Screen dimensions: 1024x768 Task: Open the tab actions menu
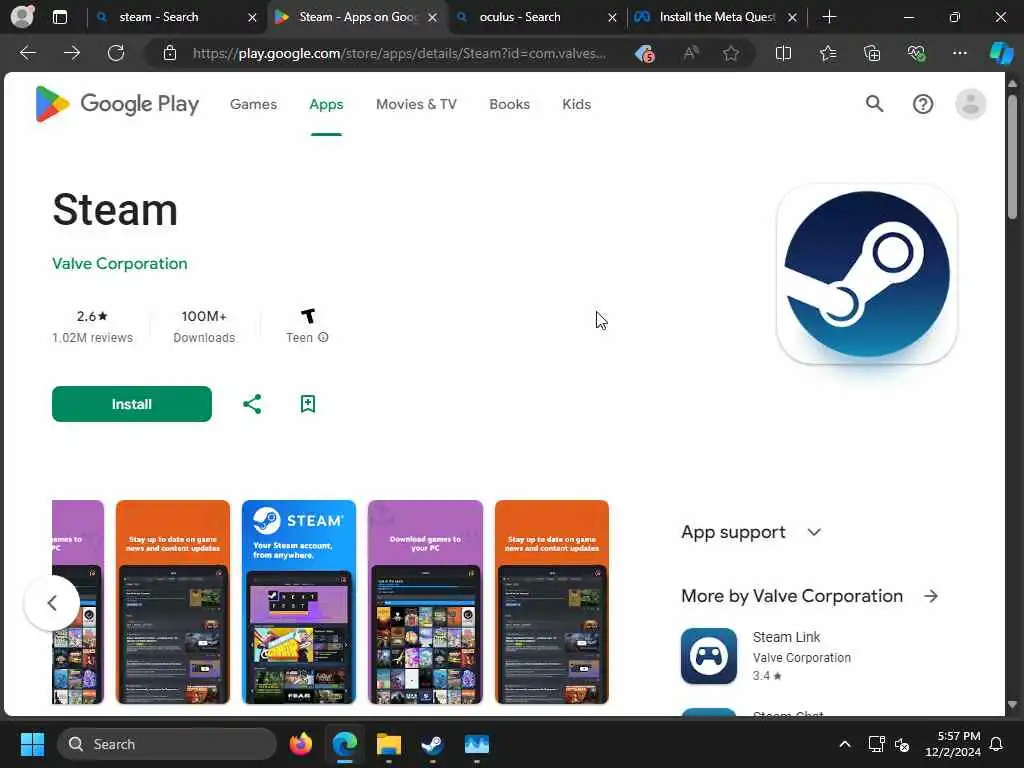click(x=59, y=17)
